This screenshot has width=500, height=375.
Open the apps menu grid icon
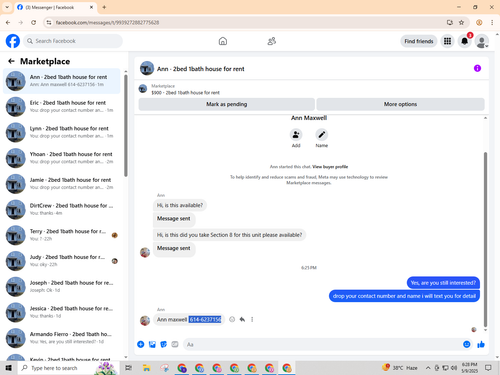point(447,41)
